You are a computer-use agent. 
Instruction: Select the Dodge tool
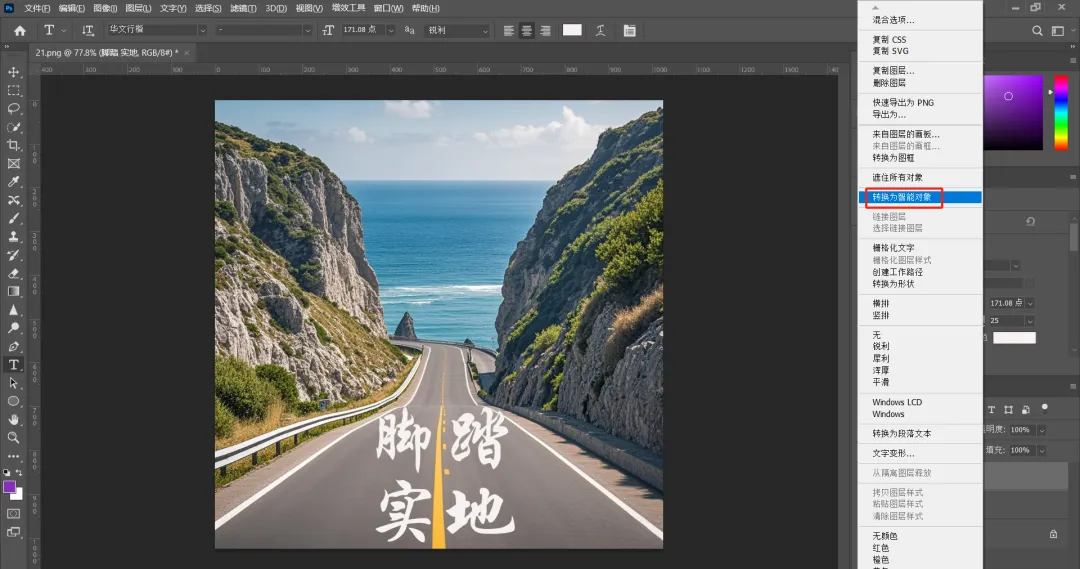click(13, 328)
